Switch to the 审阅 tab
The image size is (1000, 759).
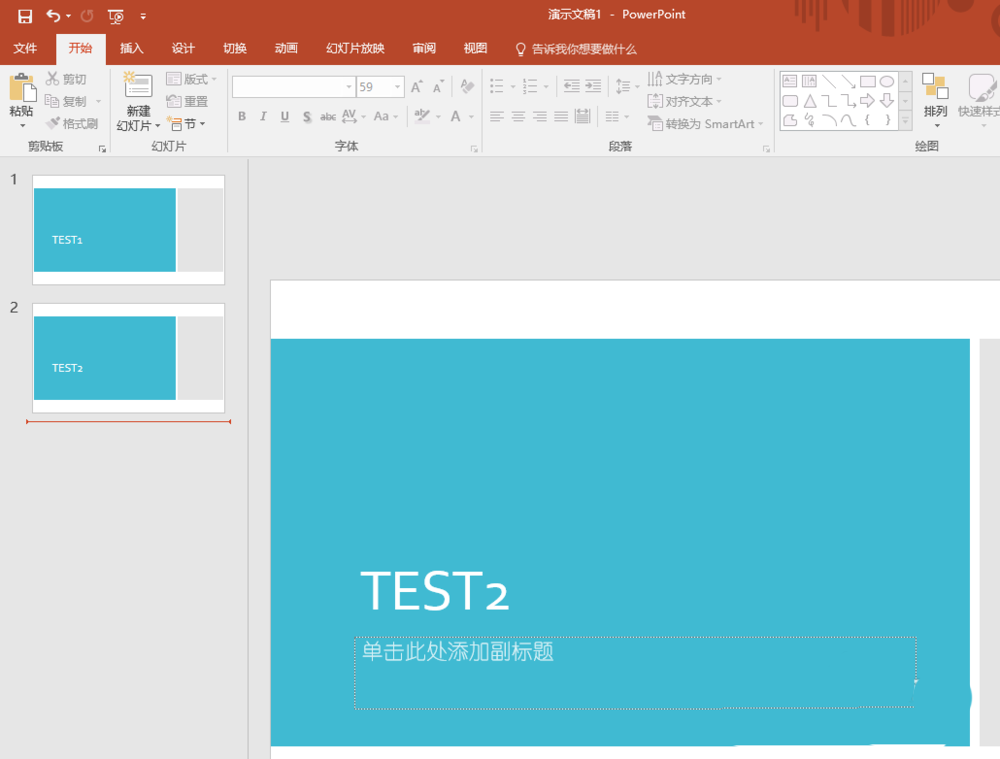(x=424, y=48)
